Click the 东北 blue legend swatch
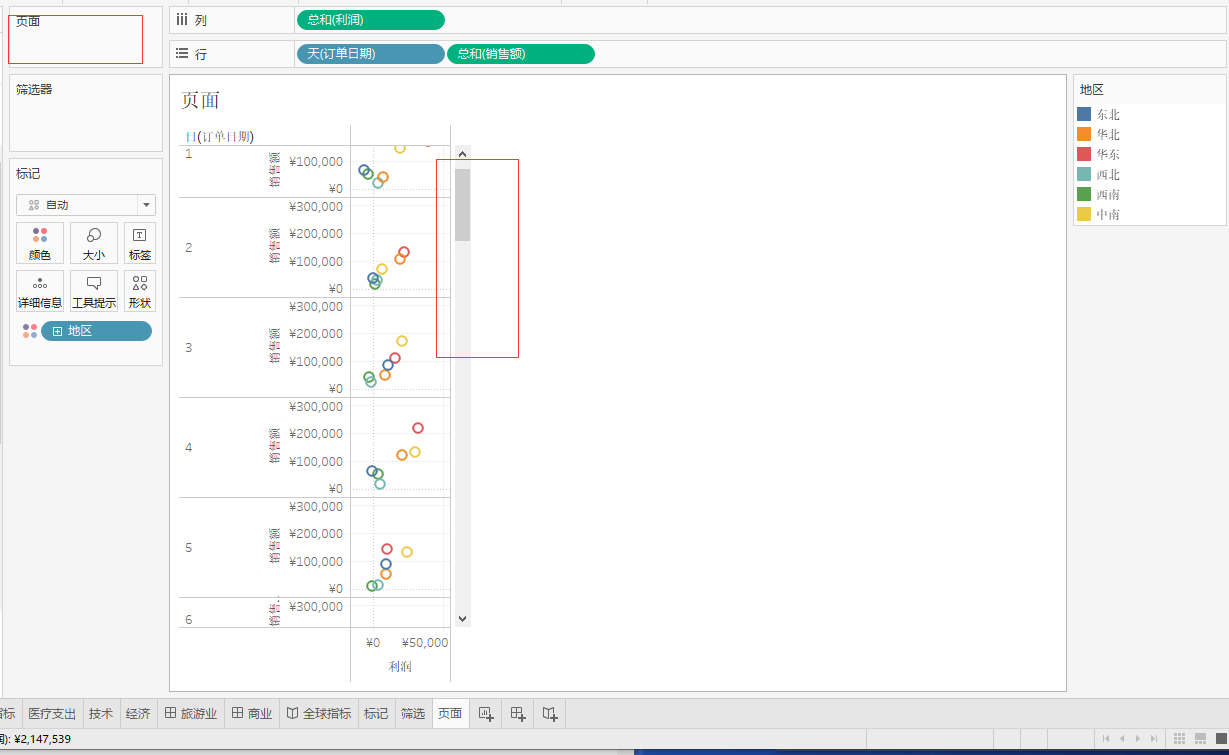 [x=1084, y=114]
